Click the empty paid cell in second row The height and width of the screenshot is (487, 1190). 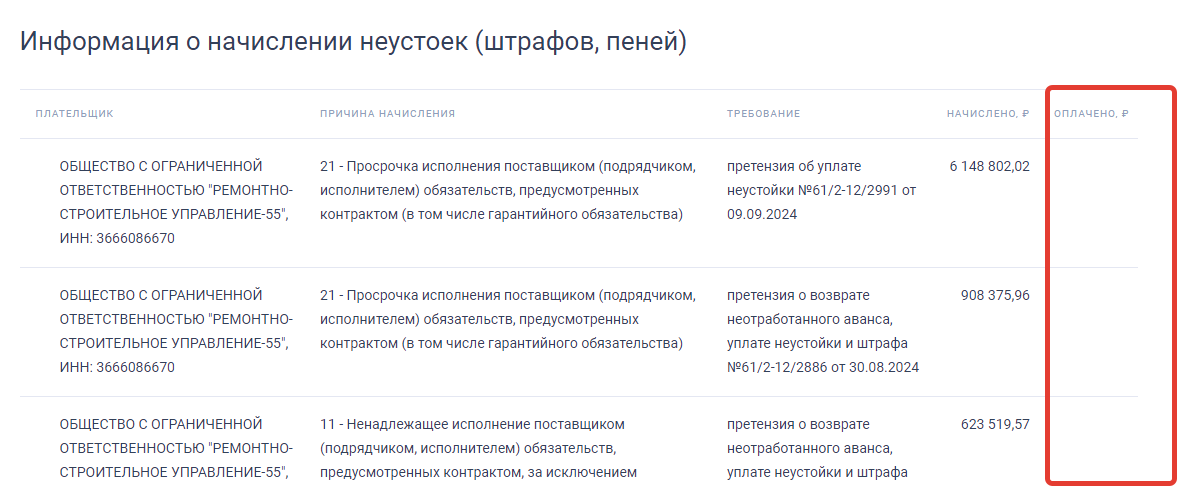(x=1091, y=331)
